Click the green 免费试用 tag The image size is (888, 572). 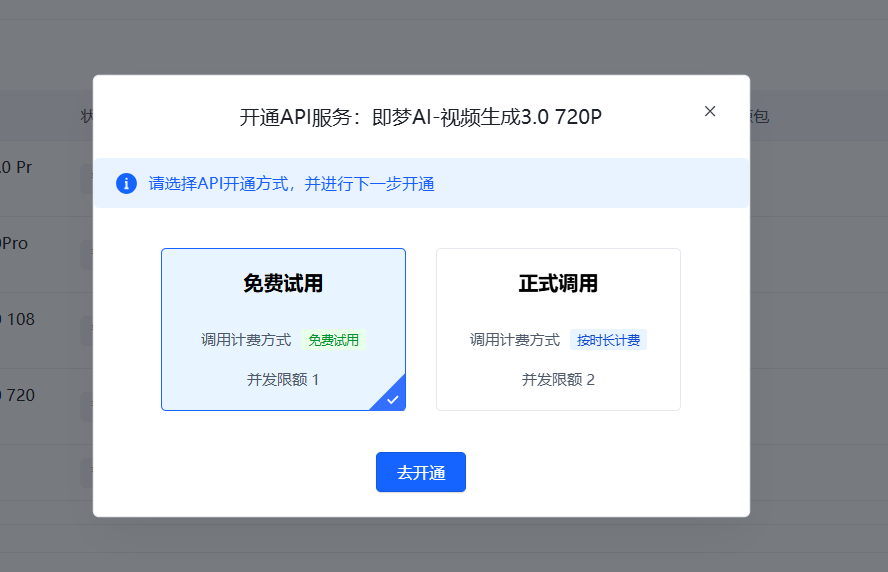(x=333, y=340)
